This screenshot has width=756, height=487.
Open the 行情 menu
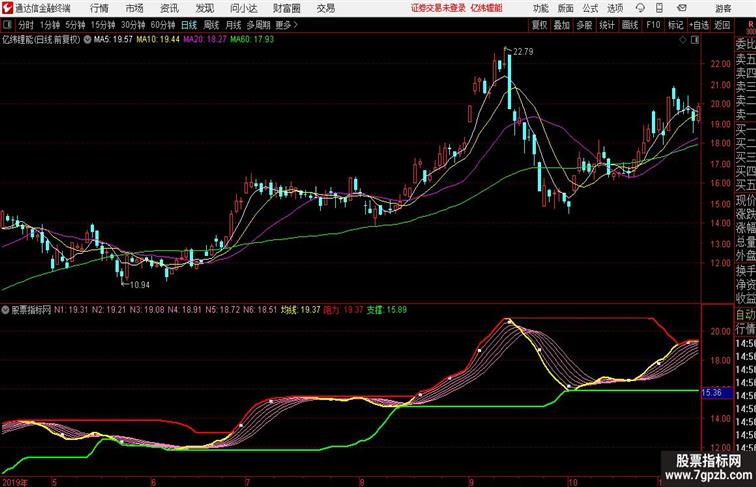(x=99, y=8)
